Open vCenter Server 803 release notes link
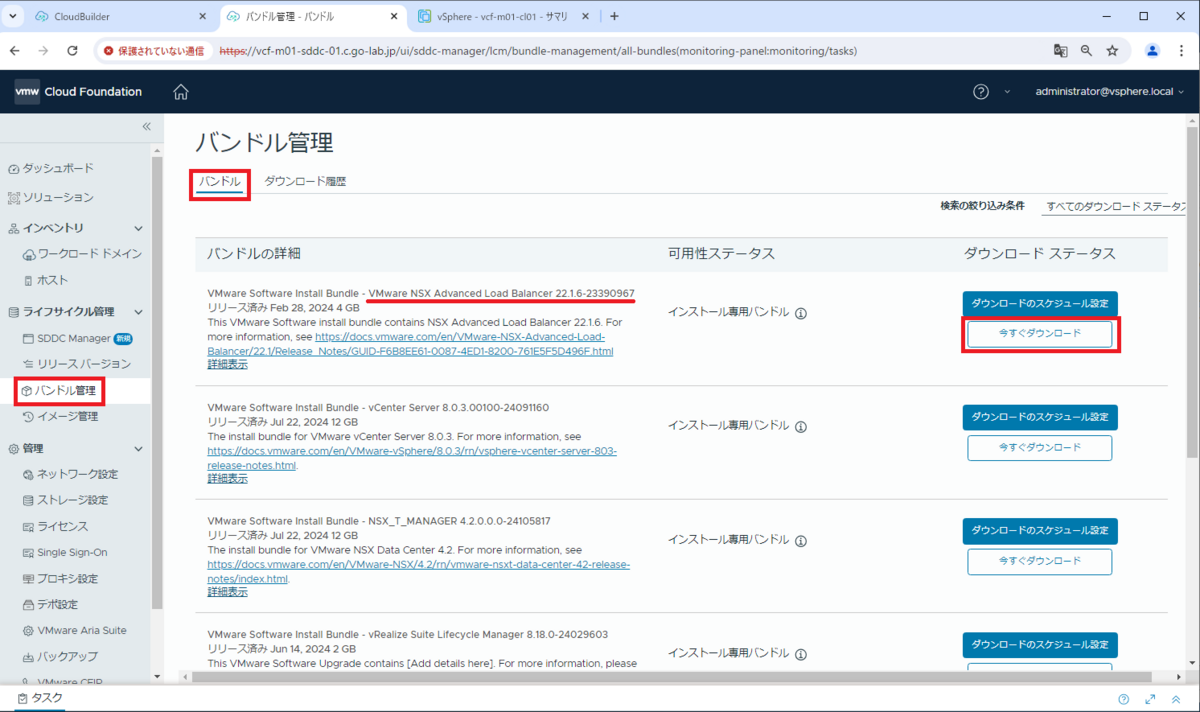1200x712 pixels. (412, 458)
